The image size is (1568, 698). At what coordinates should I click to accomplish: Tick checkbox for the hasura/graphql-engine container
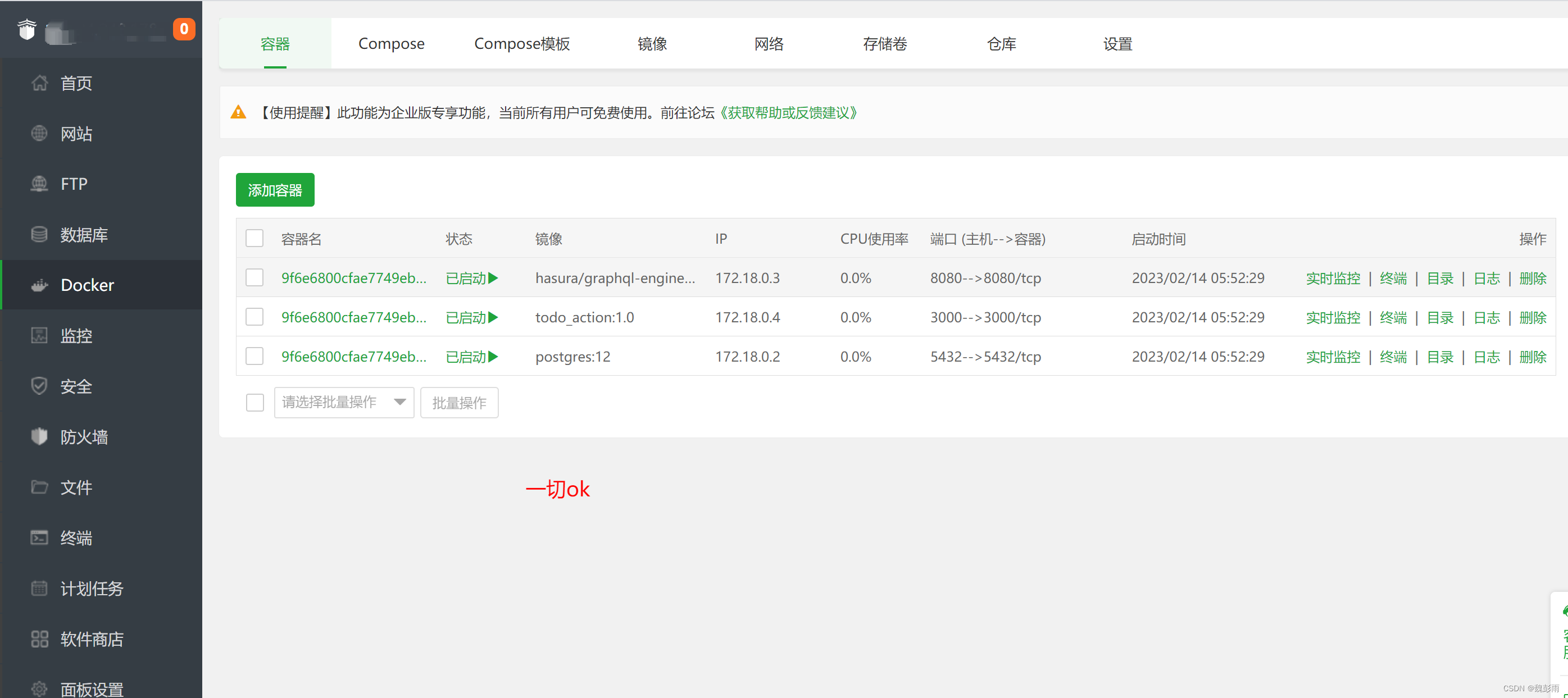coord(254,277)
